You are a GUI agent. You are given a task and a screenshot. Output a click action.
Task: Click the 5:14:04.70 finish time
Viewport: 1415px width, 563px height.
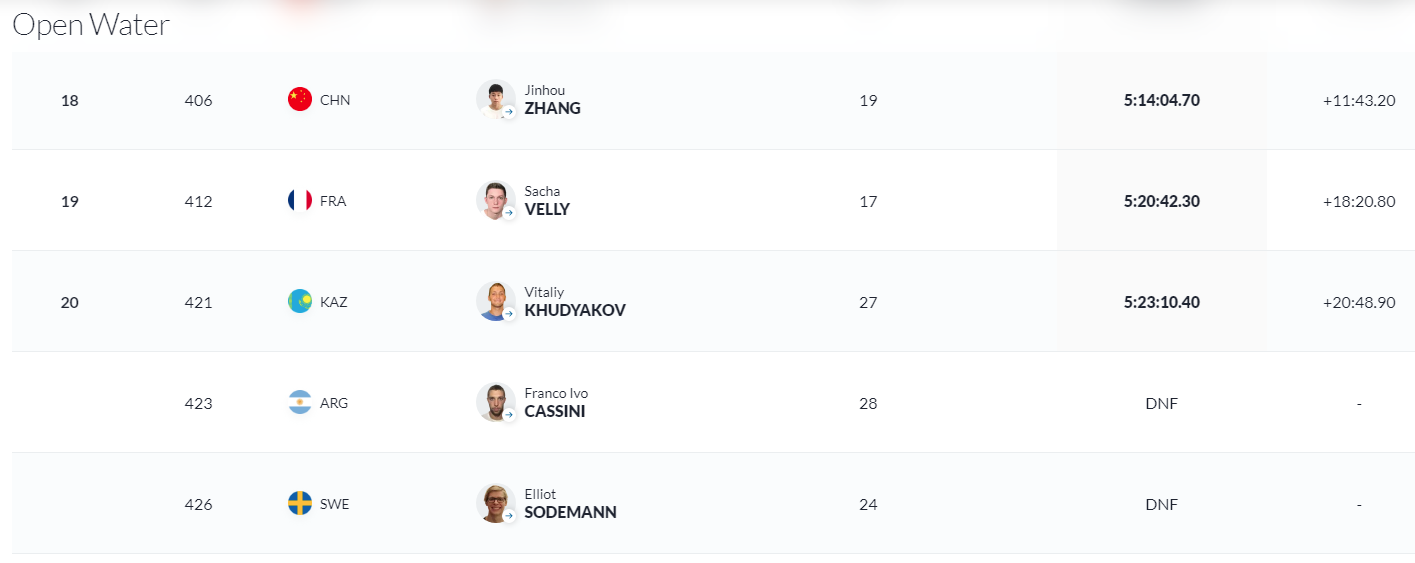pos(1161,100)
